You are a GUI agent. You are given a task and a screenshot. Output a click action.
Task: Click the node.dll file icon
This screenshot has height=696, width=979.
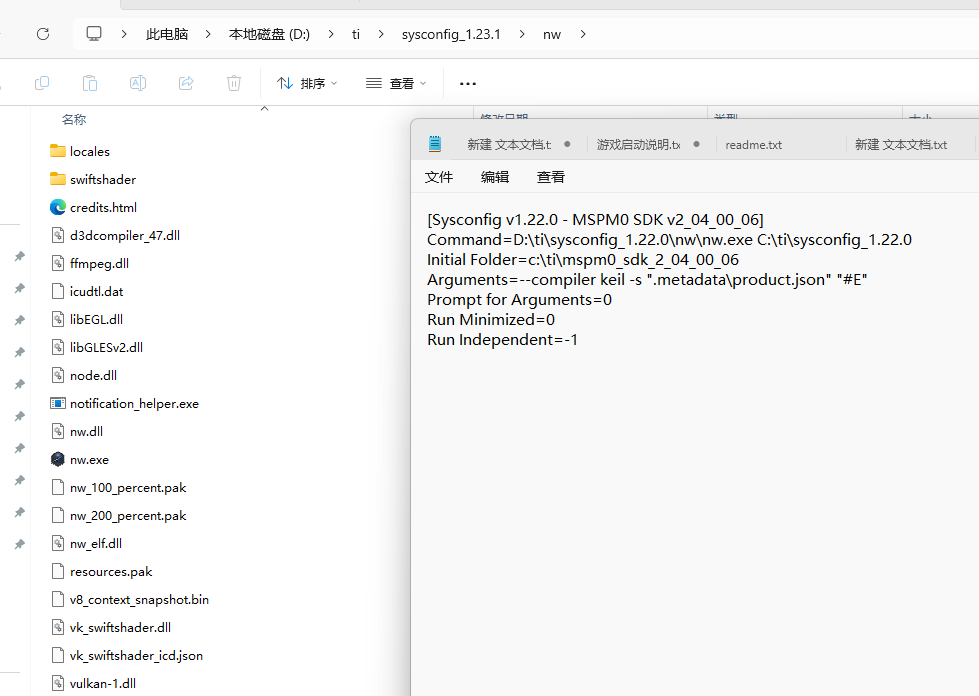(57, 375)
